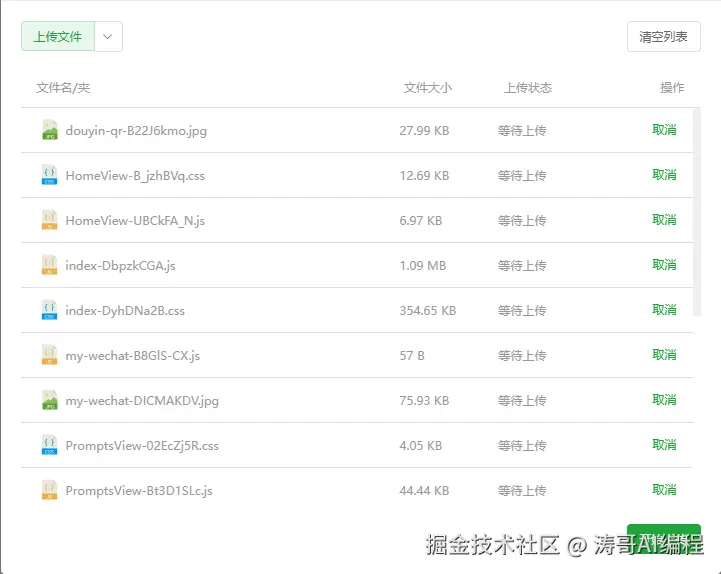Cancel upload of index-DbpzkCGA.js
Viewport: 721px width, 574px height.
(664, 265)
